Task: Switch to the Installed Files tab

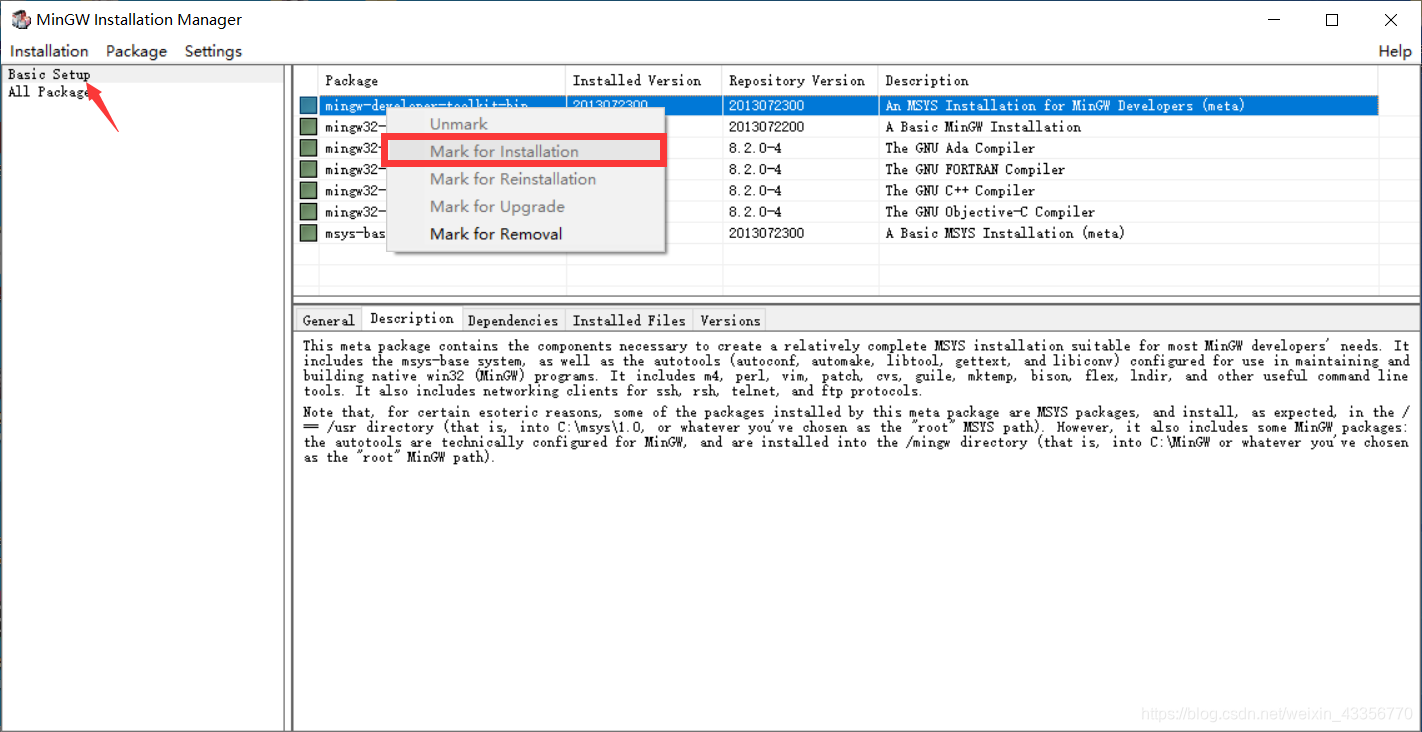Action: (629, 321)
